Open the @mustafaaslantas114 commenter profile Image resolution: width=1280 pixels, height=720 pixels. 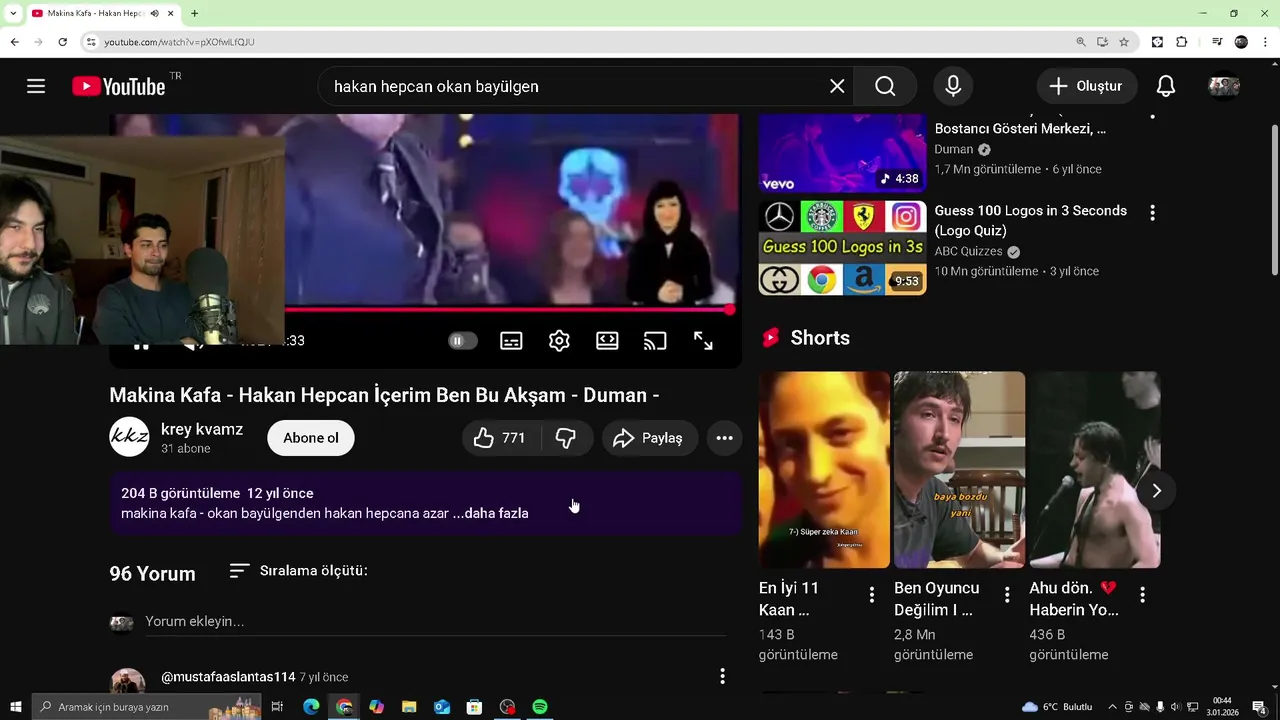[228, 677]
